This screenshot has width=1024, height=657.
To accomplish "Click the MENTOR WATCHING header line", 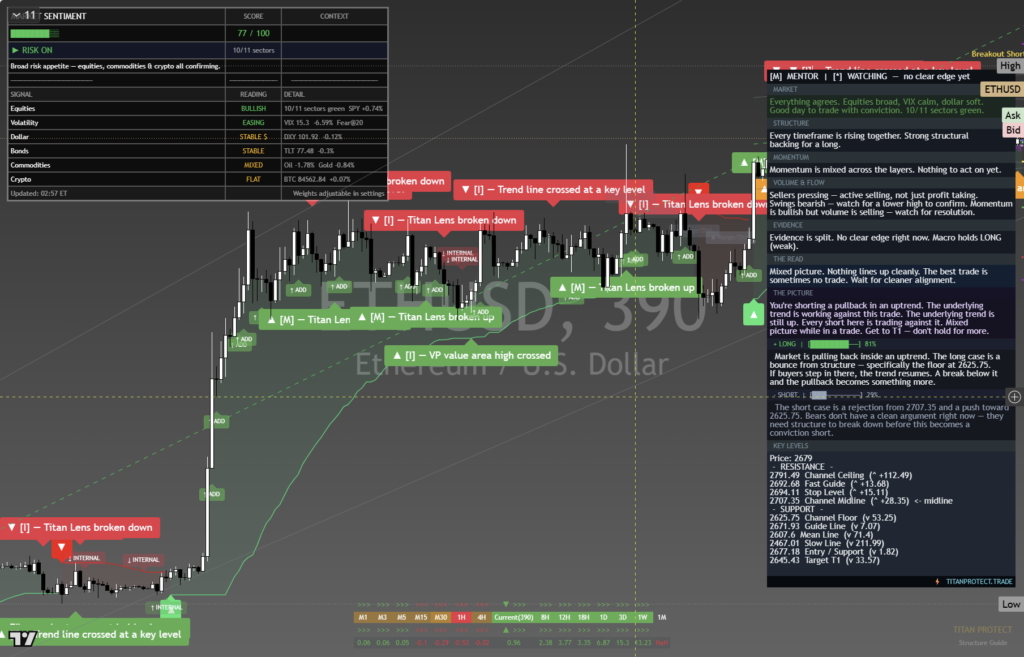I will [869, 76].
